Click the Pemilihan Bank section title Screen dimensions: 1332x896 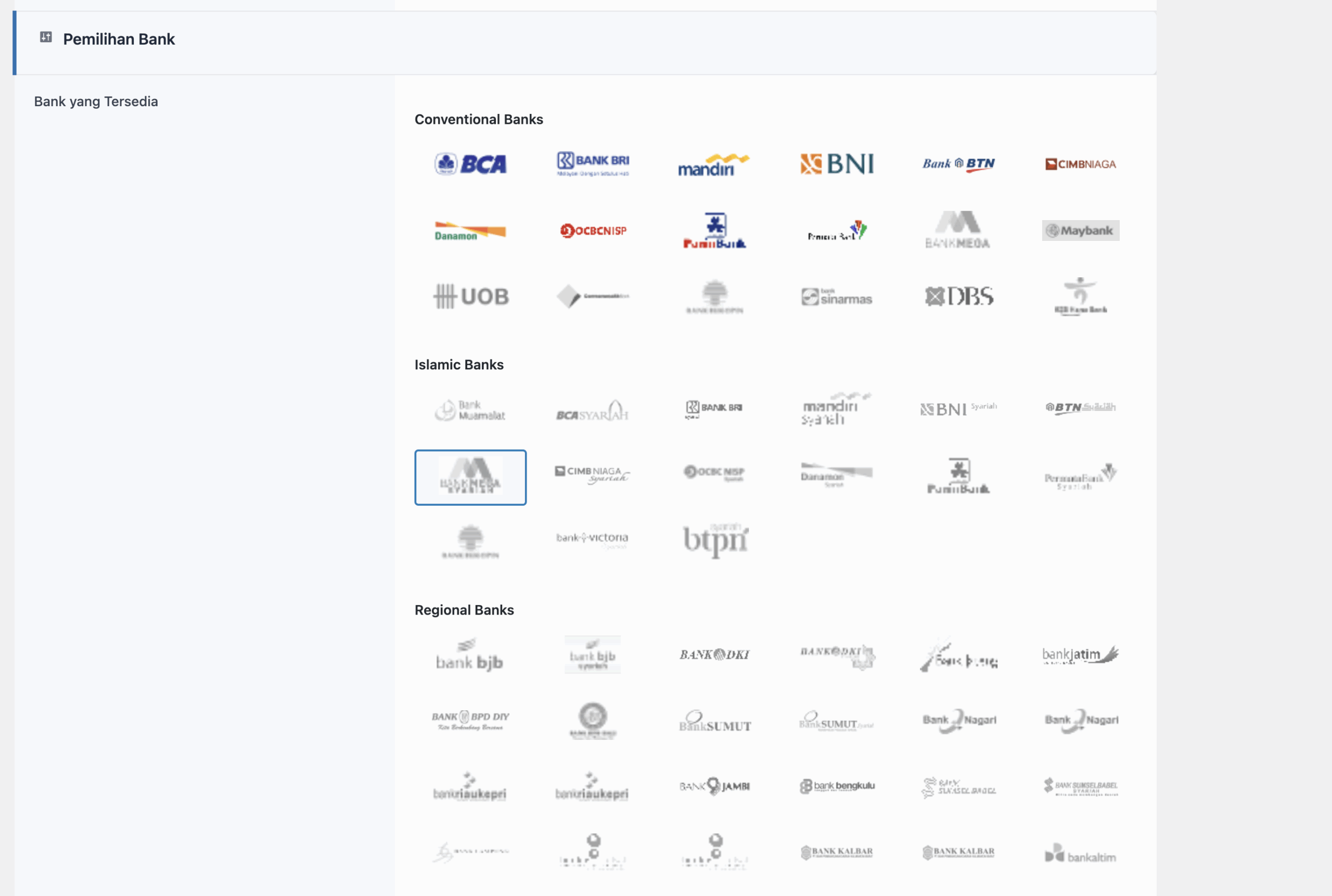[119, 39]
